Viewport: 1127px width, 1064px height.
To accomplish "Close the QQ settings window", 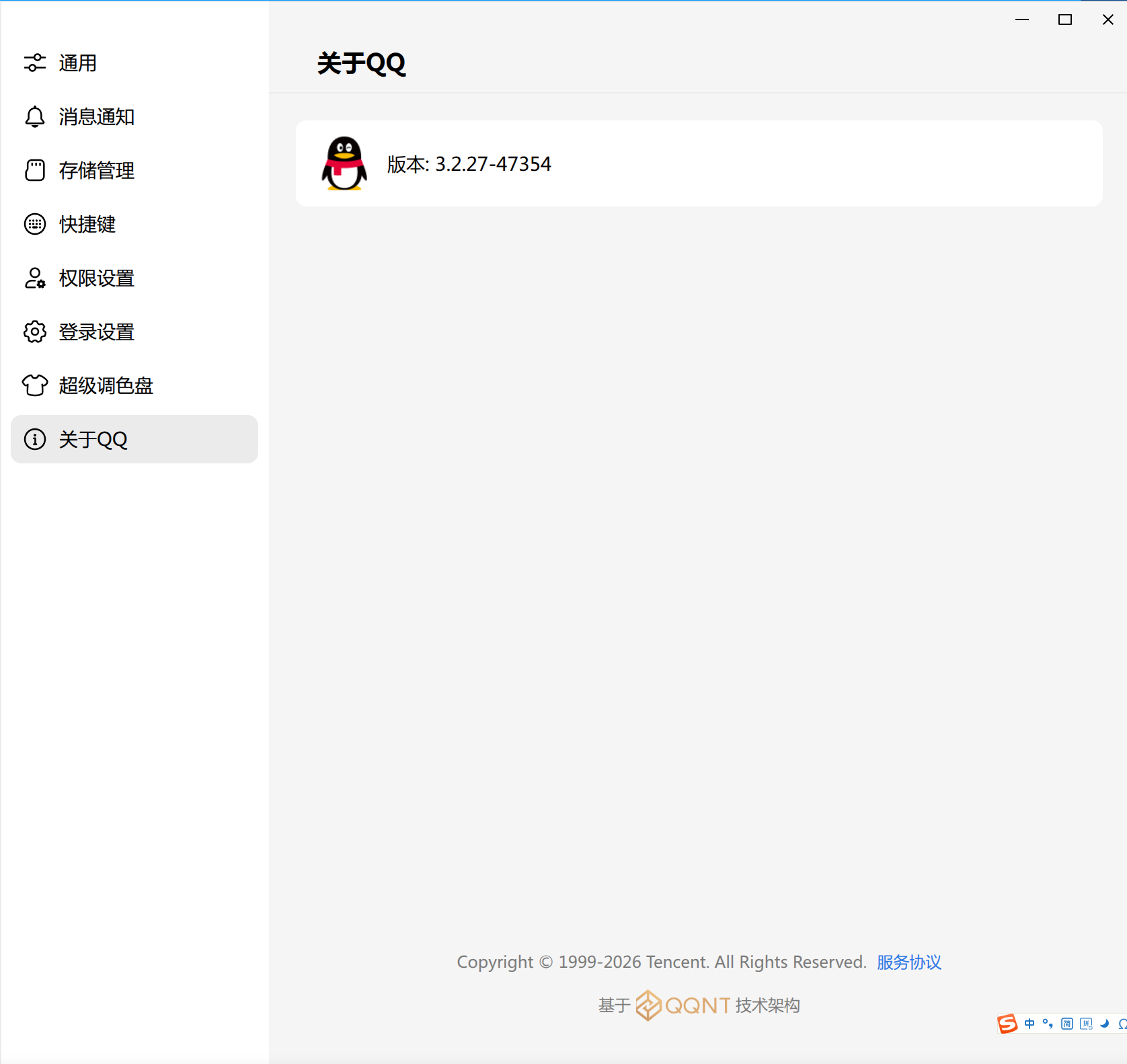I will (x=1108, y=20).
